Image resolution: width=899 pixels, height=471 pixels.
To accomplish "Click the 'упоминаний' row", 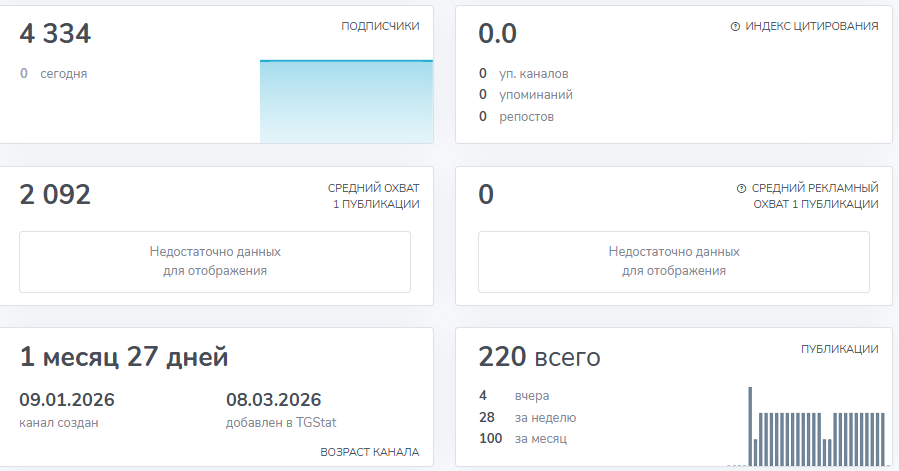I will coord(526,95).
